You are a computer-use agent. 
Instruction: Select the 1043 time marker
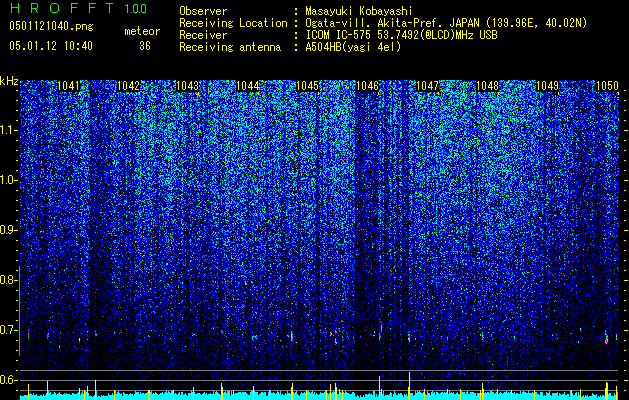[x=187, y=86]
